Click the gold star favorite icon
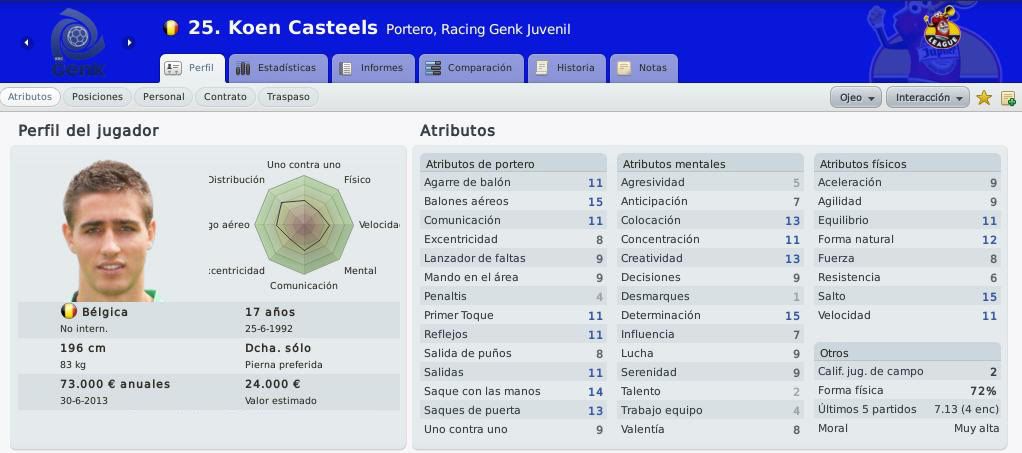 [984, 98]
